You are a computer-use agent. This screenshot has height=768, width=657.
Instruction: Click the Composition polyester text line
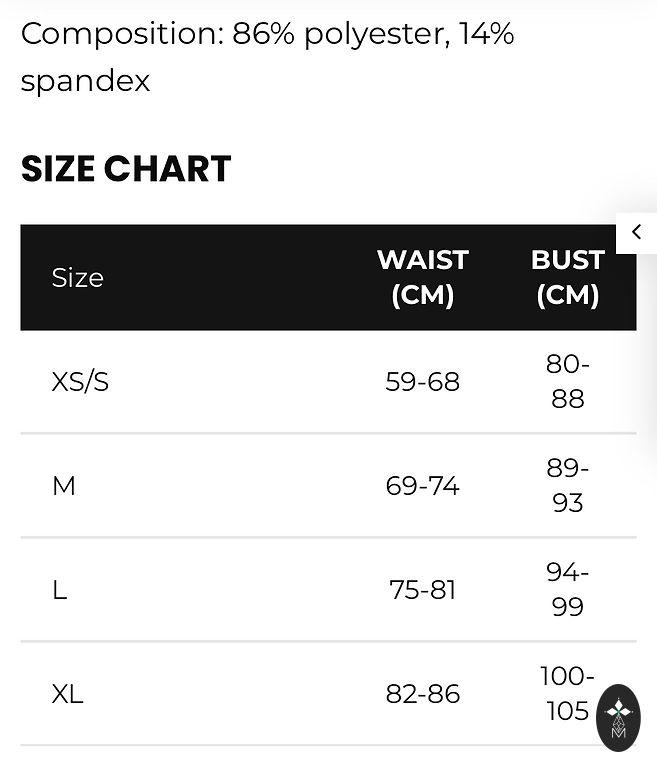pos(268,34)
